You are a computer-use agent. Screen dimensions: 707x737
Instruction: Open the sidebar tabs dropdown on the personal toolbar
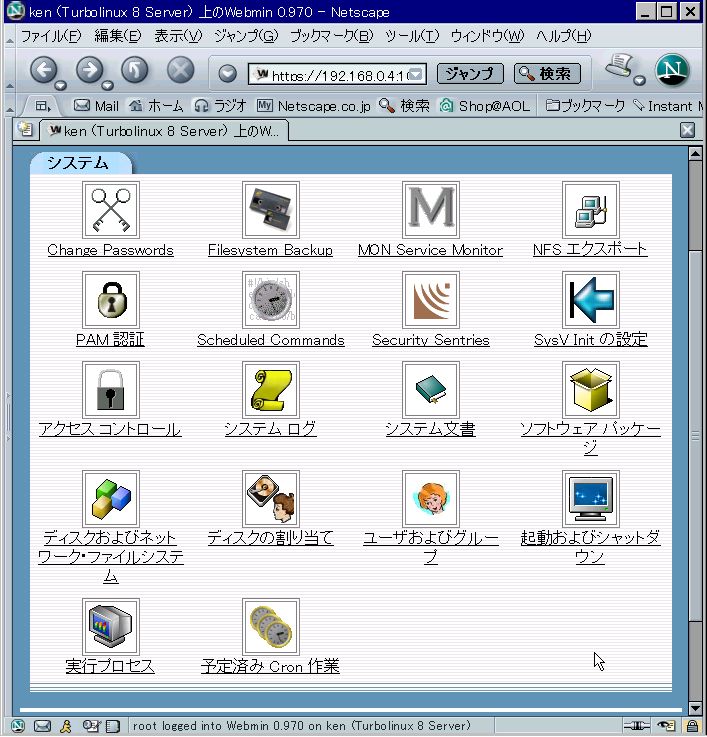(42, 106)
